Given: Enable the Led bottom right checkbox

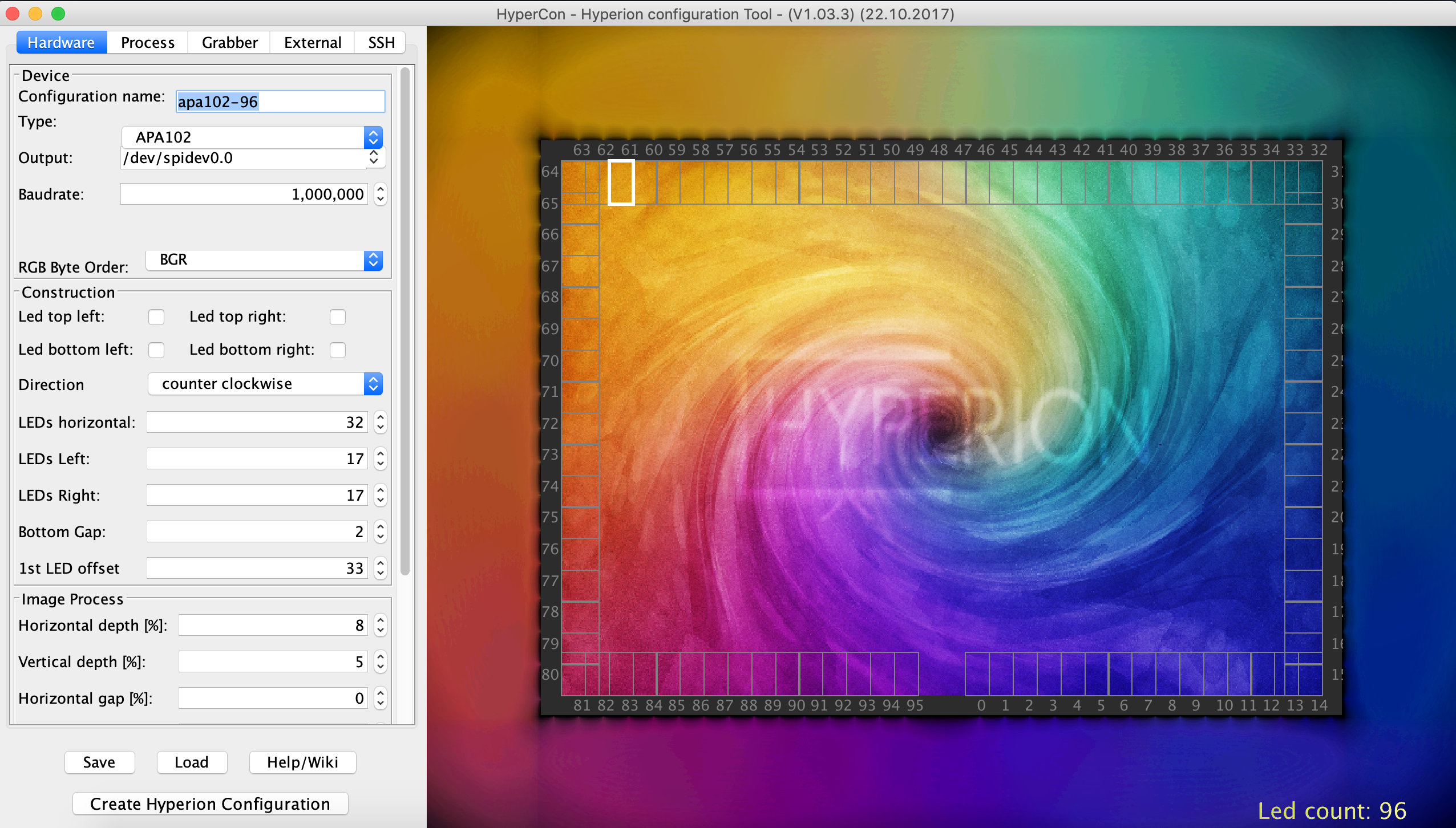Looking at the screenshot, I should point(338,350).
